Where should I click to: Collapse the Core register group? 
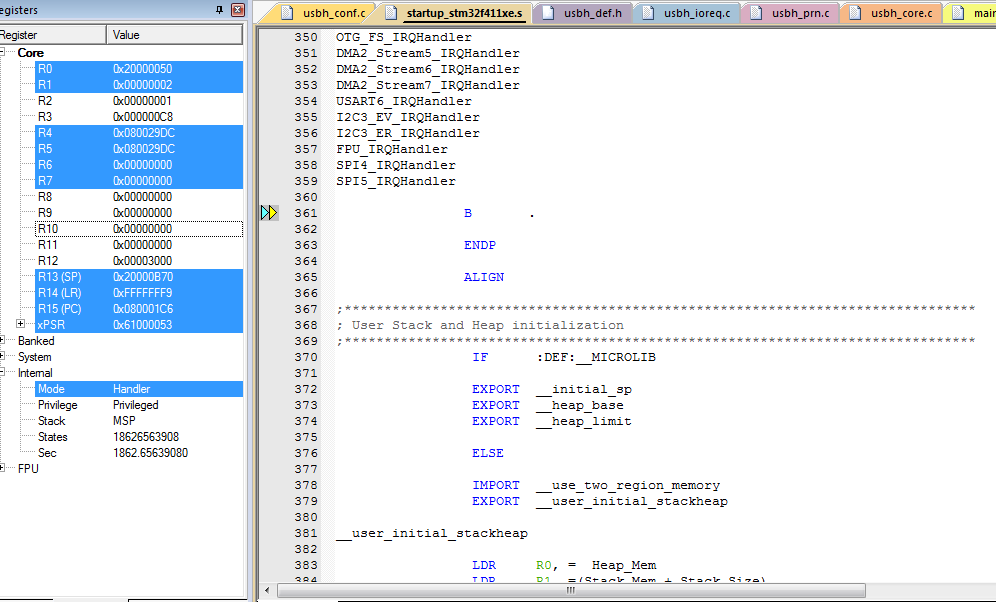point(3,52)
